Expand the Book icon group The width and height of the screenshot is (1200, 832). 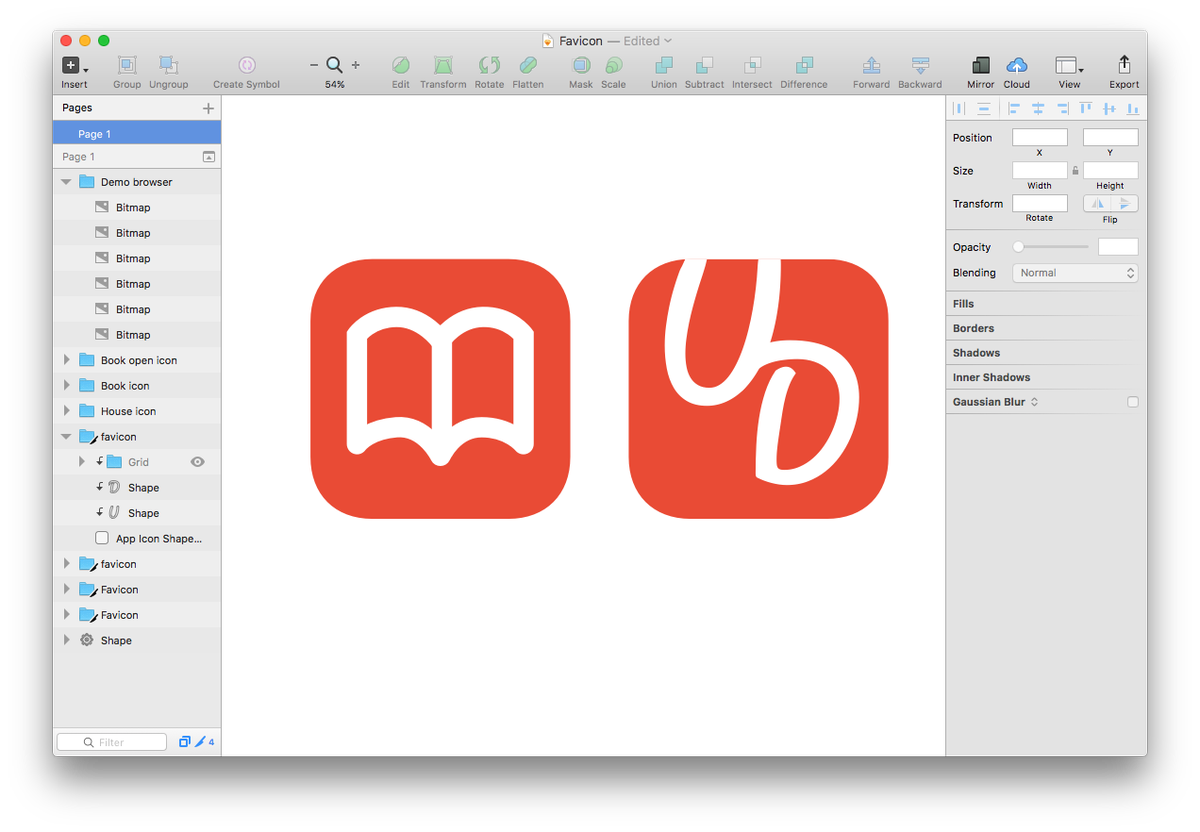(x=66, y=385)
